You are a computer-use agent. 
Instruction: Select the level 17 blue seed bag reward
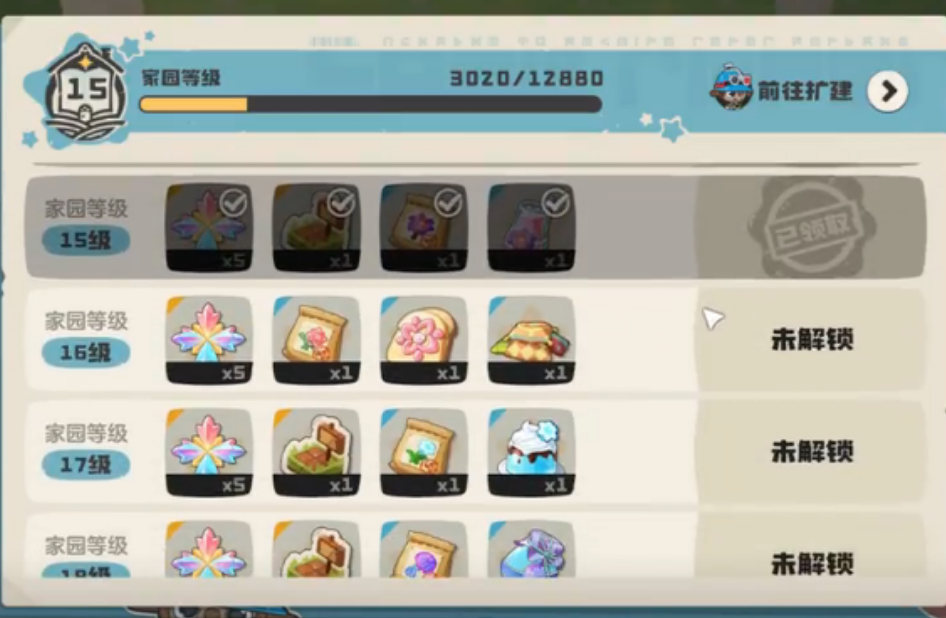point(424,452)
